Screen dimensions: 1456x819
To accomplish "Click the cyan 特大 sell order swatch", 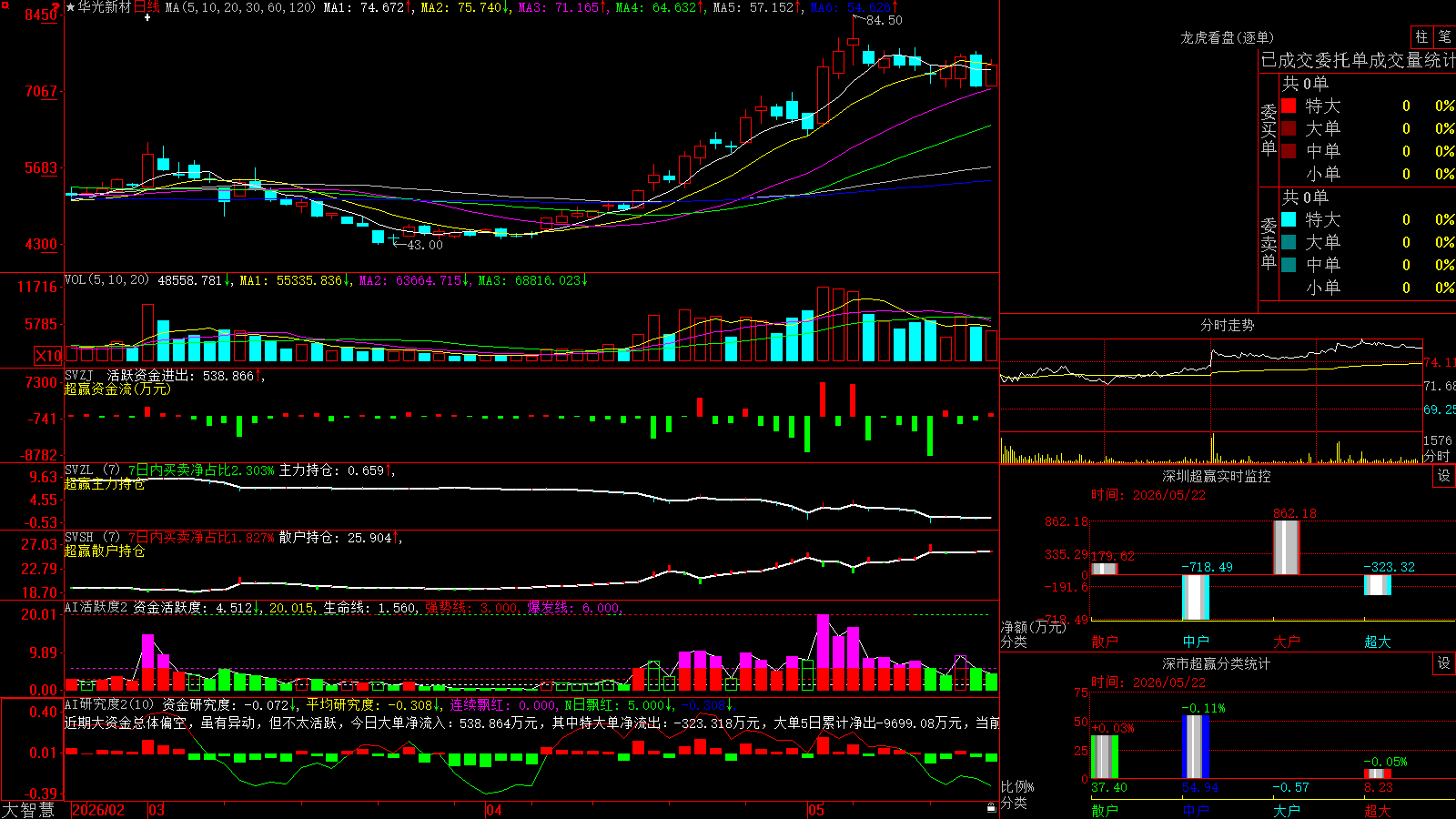I will [1289, 219].
